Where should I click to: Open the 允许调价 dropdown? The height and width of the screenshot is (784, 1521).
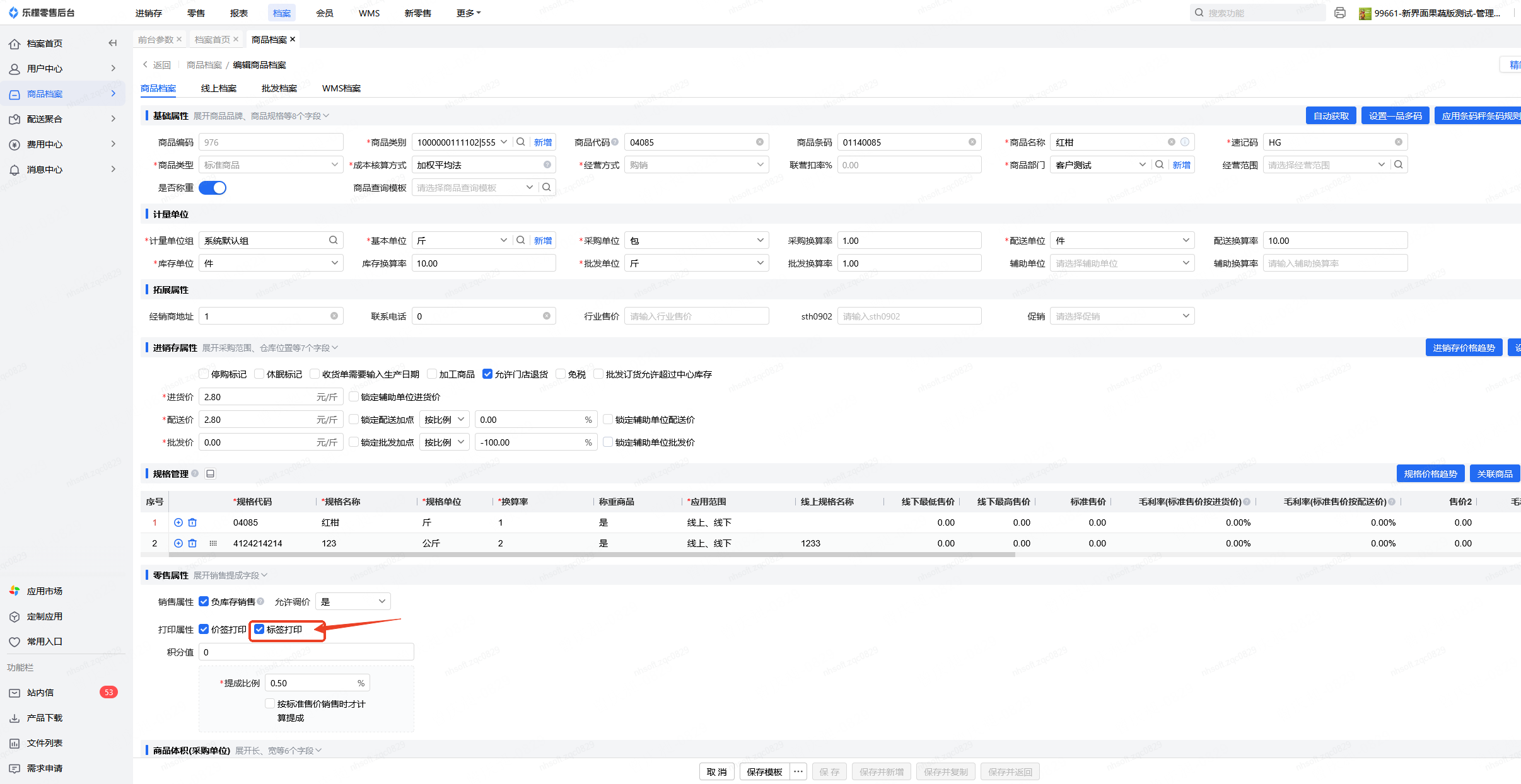[x=353, y=602]
